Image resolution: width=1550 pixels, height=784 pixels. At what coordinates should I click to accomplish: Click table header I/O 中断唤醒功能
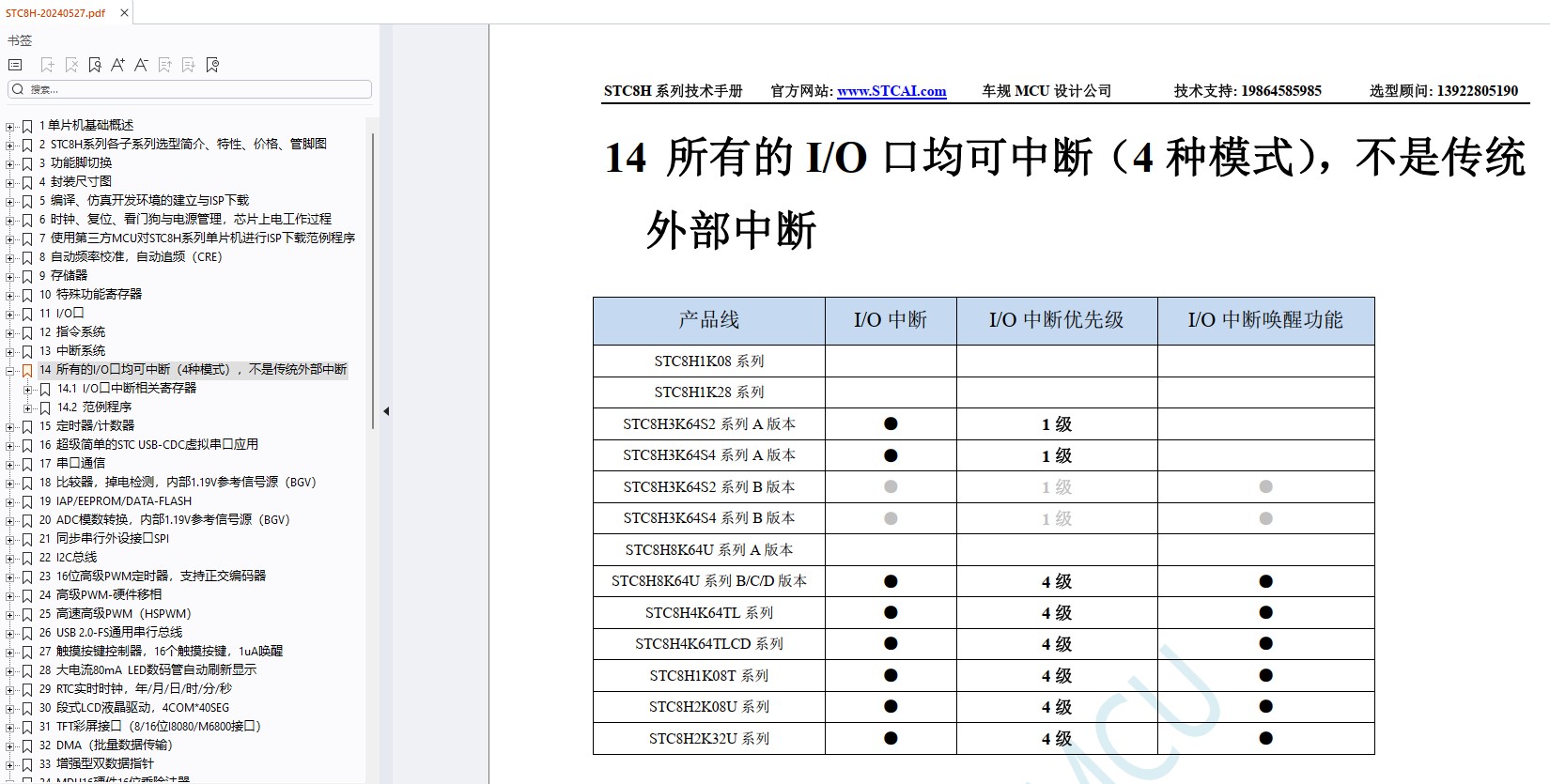[x=1265, y=320]
